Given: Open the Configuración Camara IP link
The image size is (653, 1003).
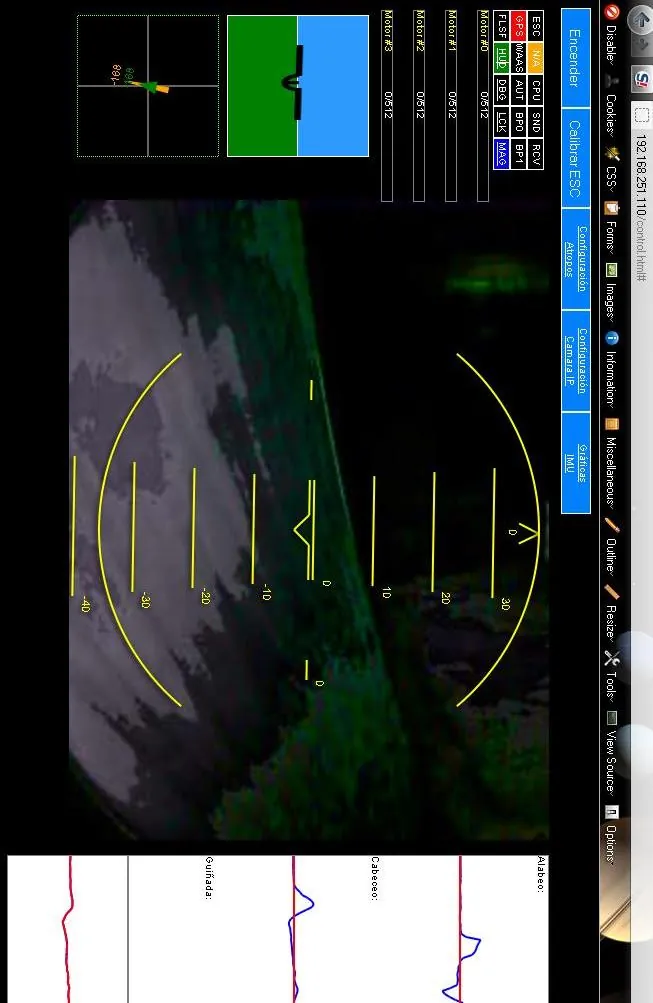Looking at the screenshot, I should coord(576,361).
